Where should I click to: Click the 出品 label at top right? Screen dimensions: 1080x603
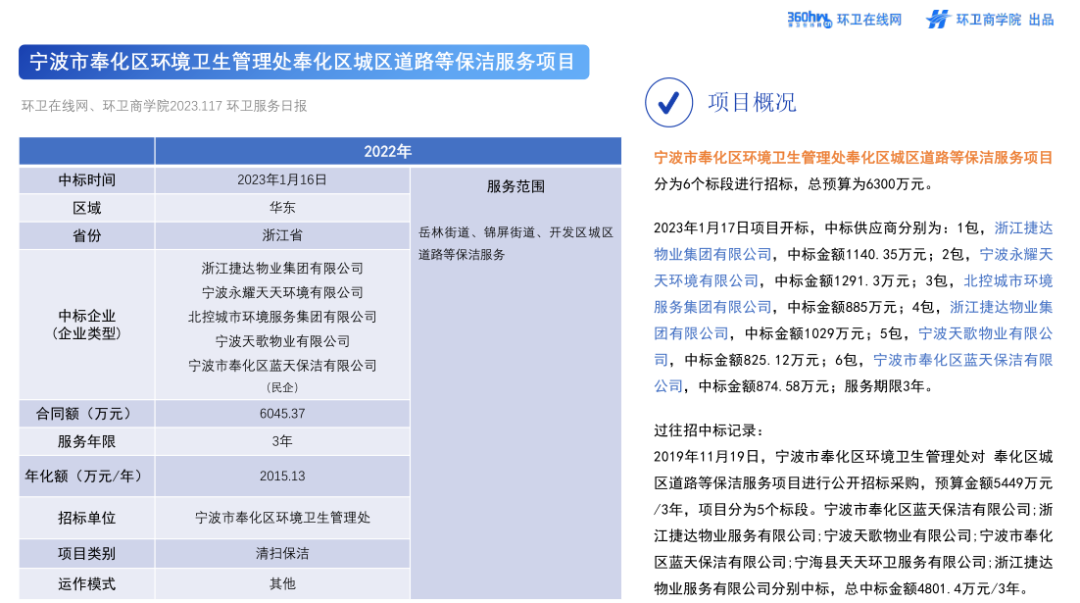tap(1041, 20)
